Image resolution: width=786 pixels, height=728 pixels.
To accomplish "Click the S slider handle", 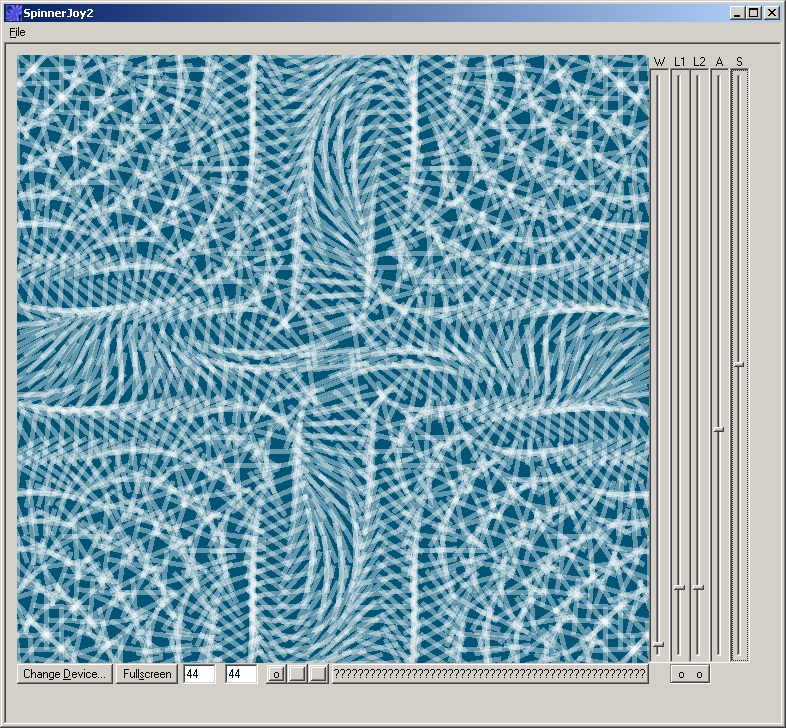I will pyautogui.click(x=739, y=364).
